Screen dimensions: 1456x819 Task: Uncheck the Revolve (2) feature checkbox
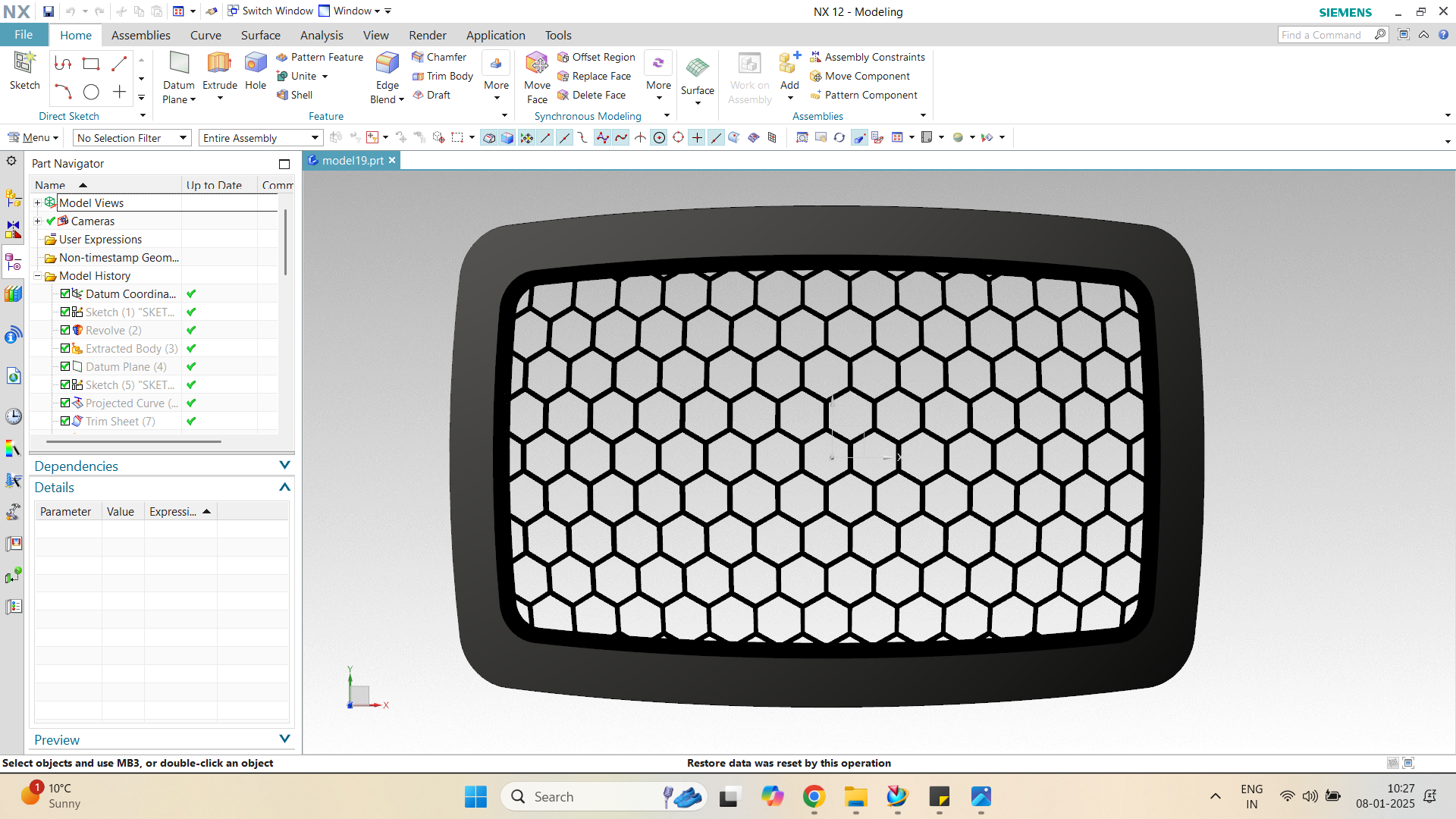tap(65, 331)
